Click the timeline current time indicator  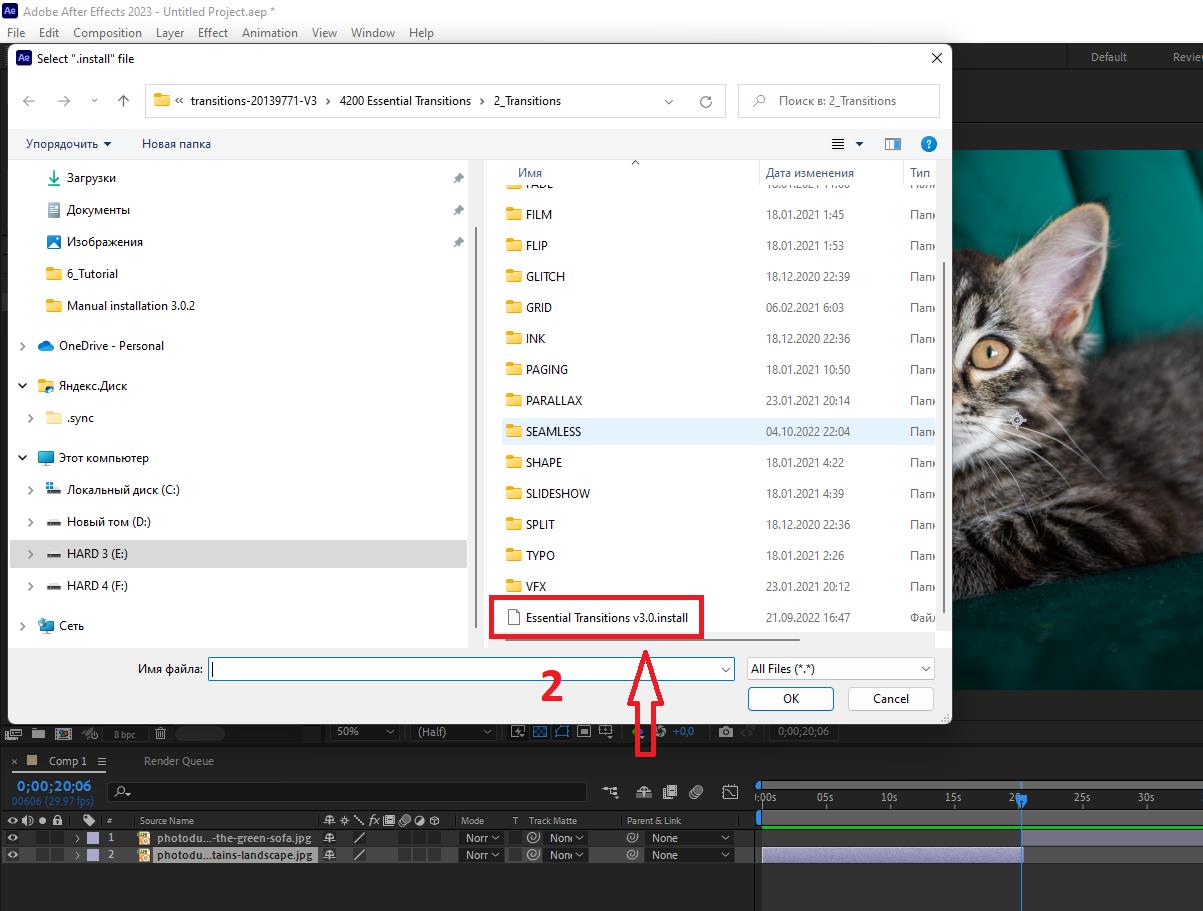(1021, 799)
